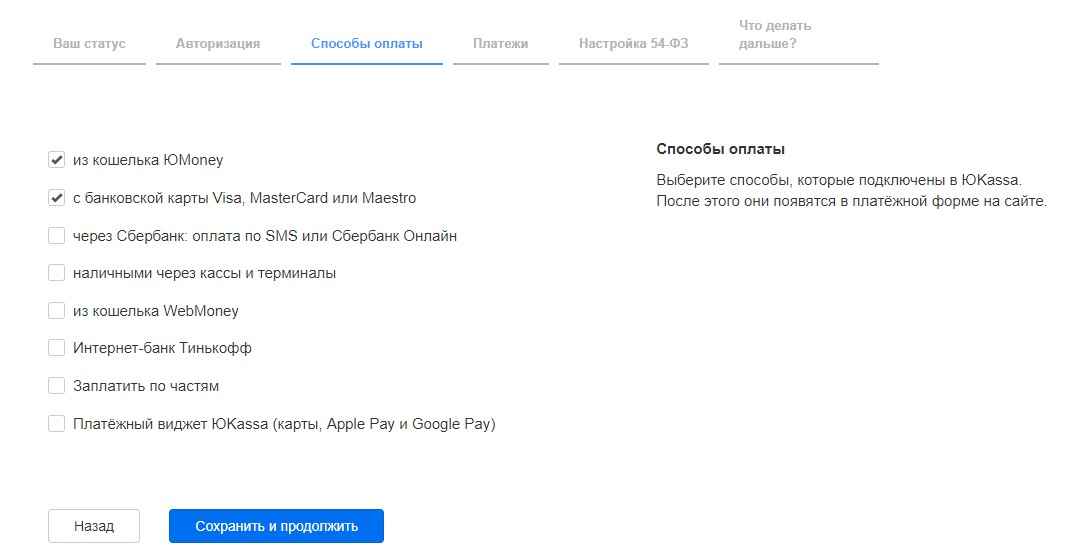This screenshot has height=559, width=1079.
Task: Uncheck the ЮMoney wallet payment option
Action: coord(56,160)
